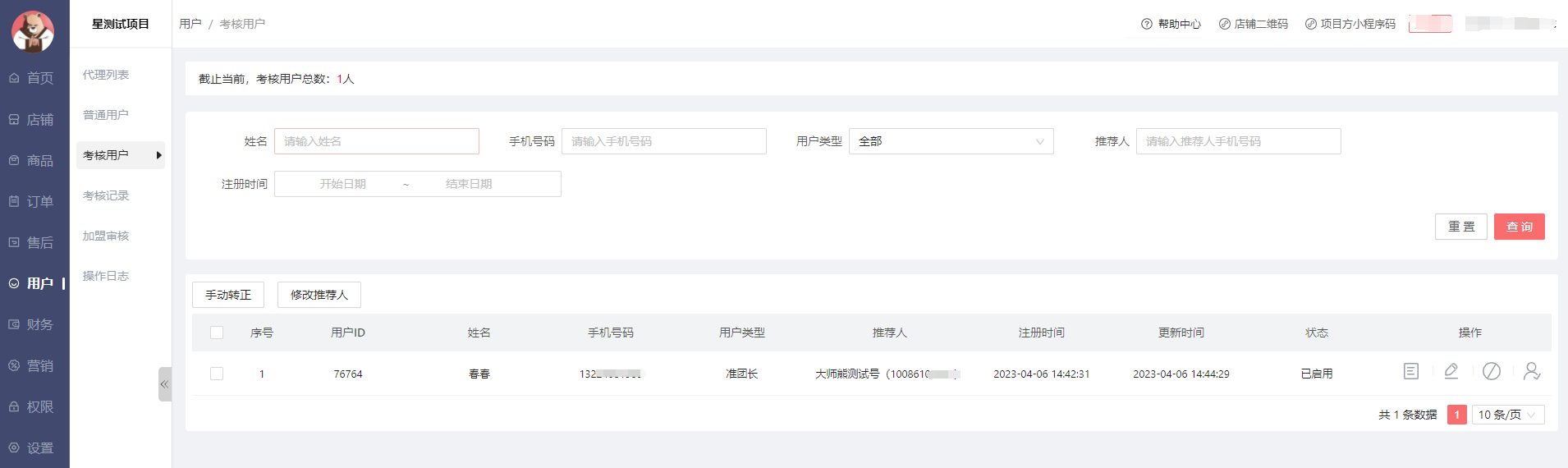This screenshot has width=1568, height=468.
Task: Click the Query (查询) button
Action: click(x=1519, y=227)
